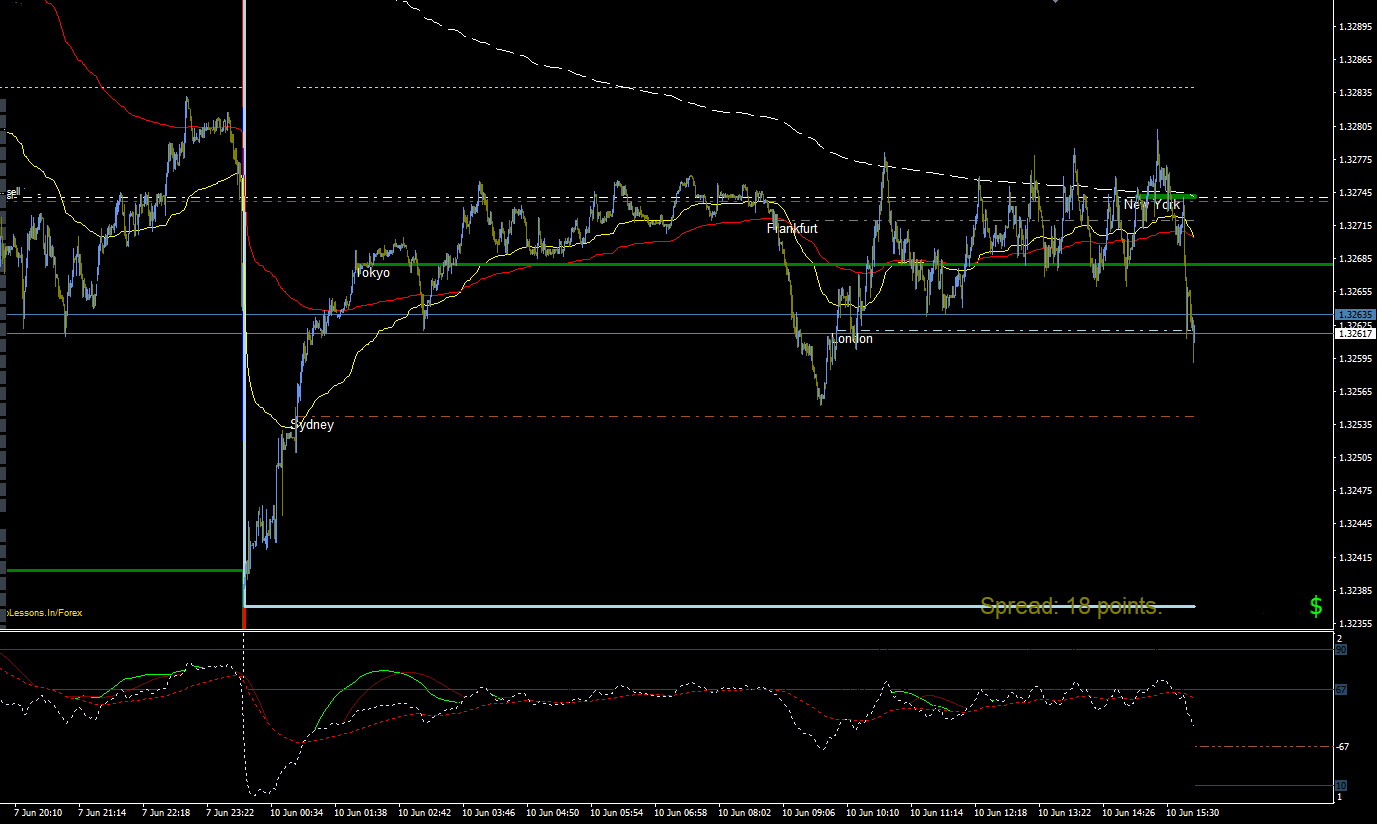This screenshot has width=1377, height=824.
Task: Click the oscillator level 10 tag
Action: click(1341, 786)
